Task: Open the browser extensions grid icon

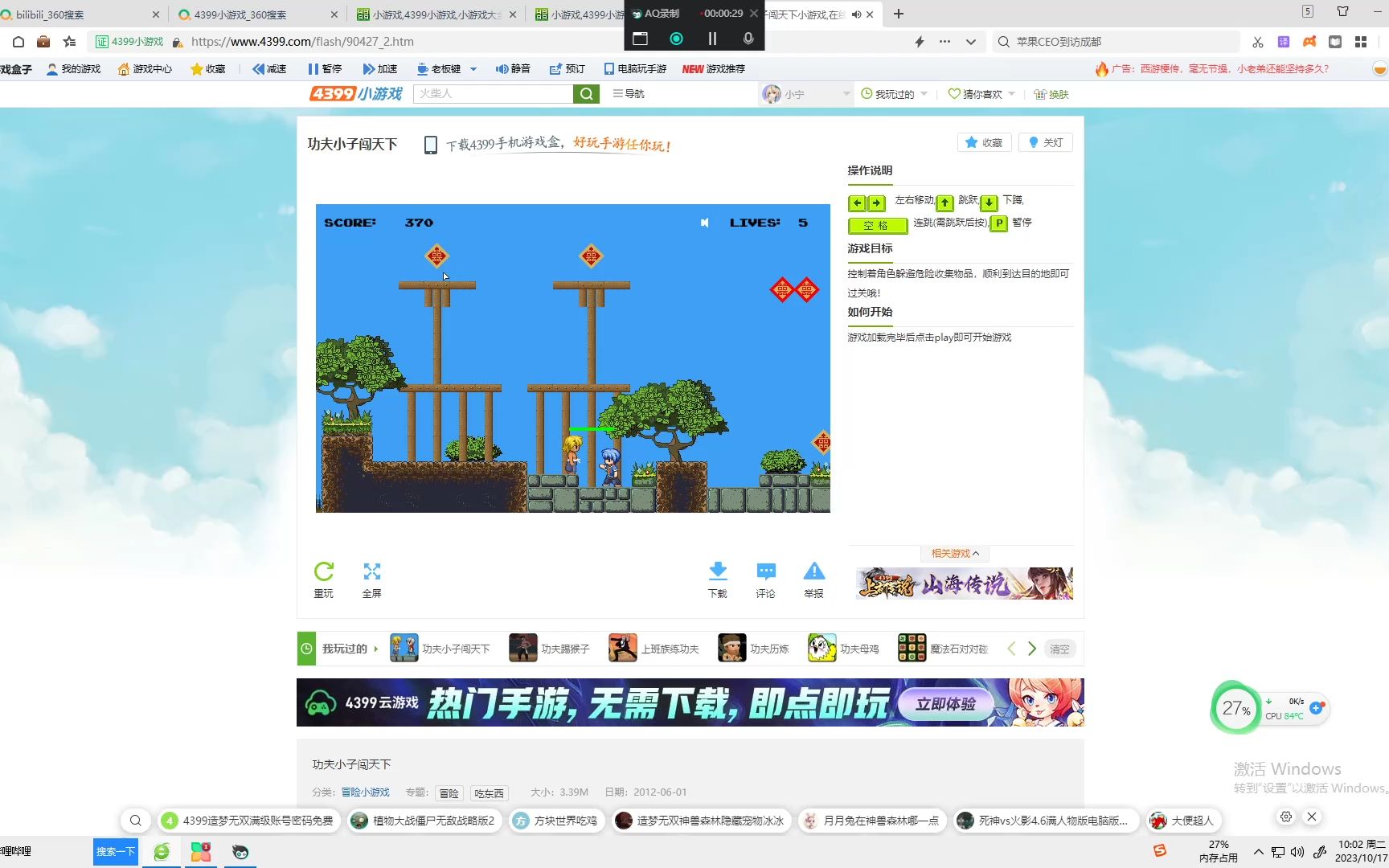Action: 1361,42
